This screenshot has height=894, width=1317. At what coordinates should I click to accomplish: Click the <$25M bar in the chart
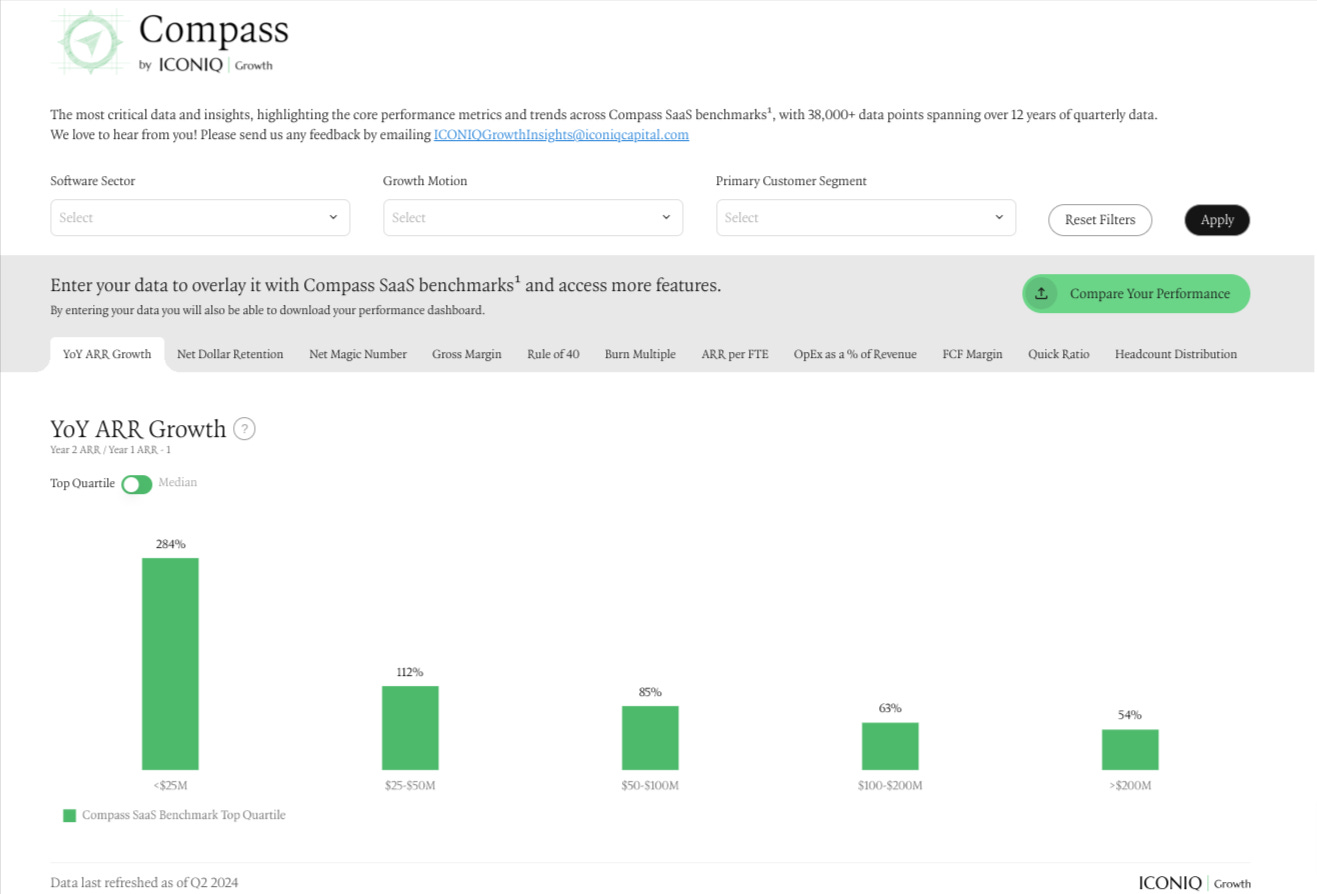[170, 663]
